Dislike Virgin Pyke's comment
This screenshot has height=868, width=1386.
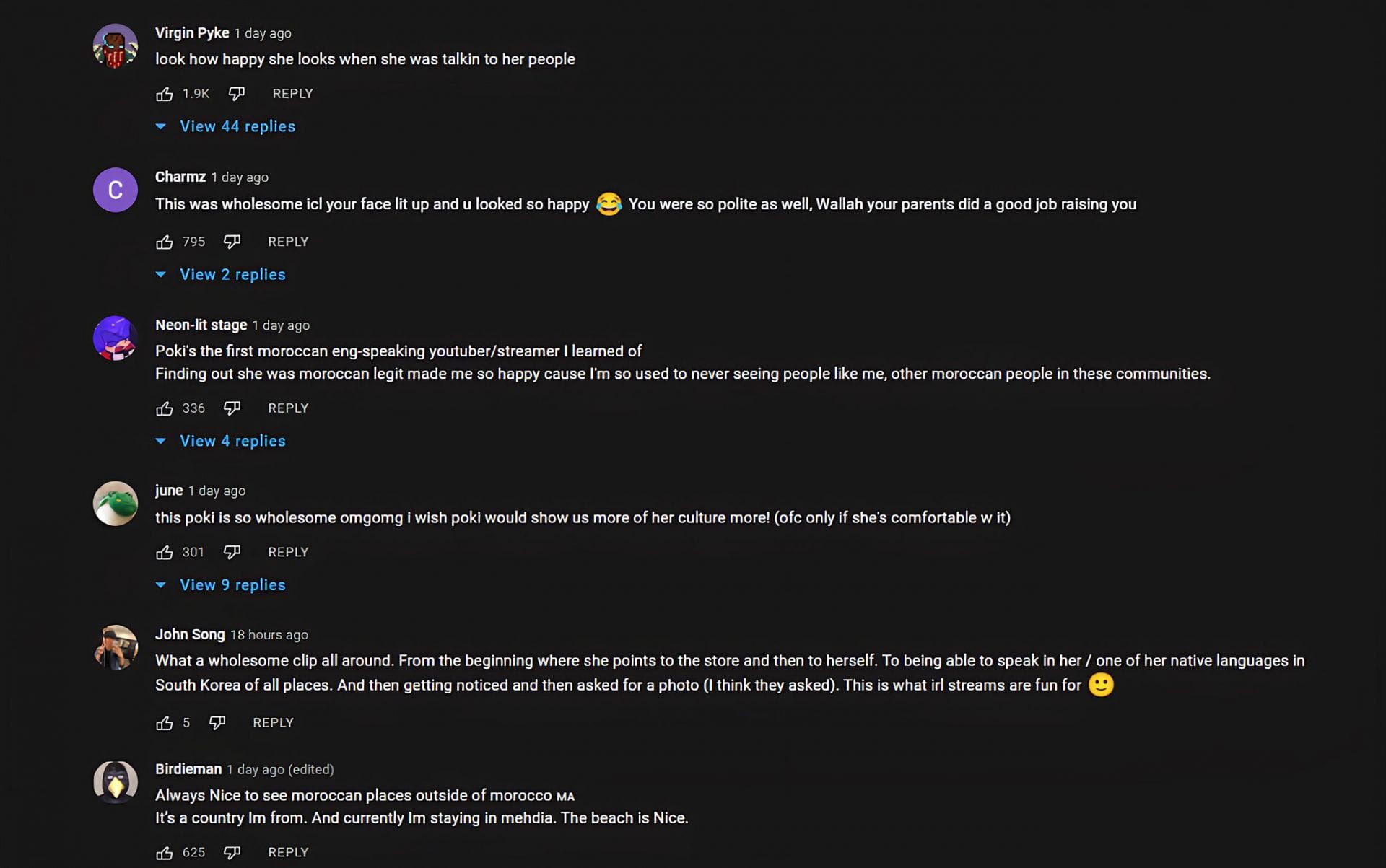pos(237,94)
